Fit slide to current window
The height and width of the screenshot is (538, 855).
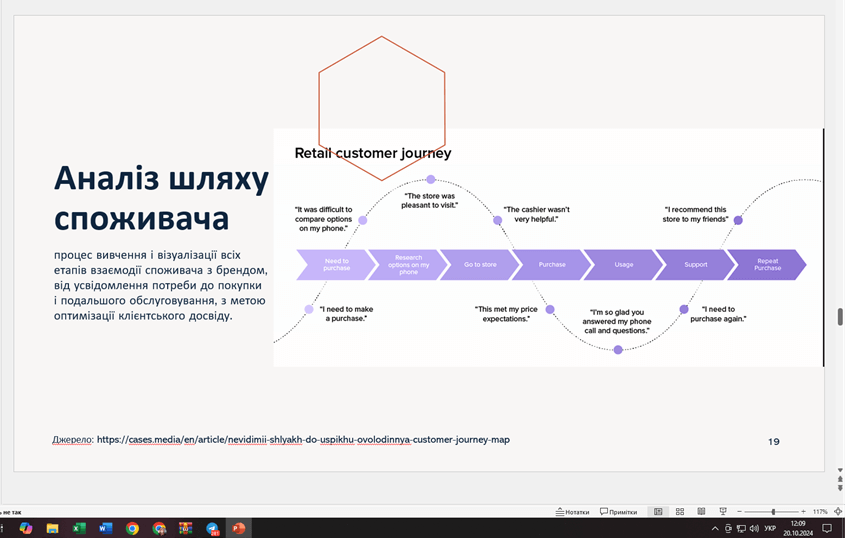click(x=840, y=511)
